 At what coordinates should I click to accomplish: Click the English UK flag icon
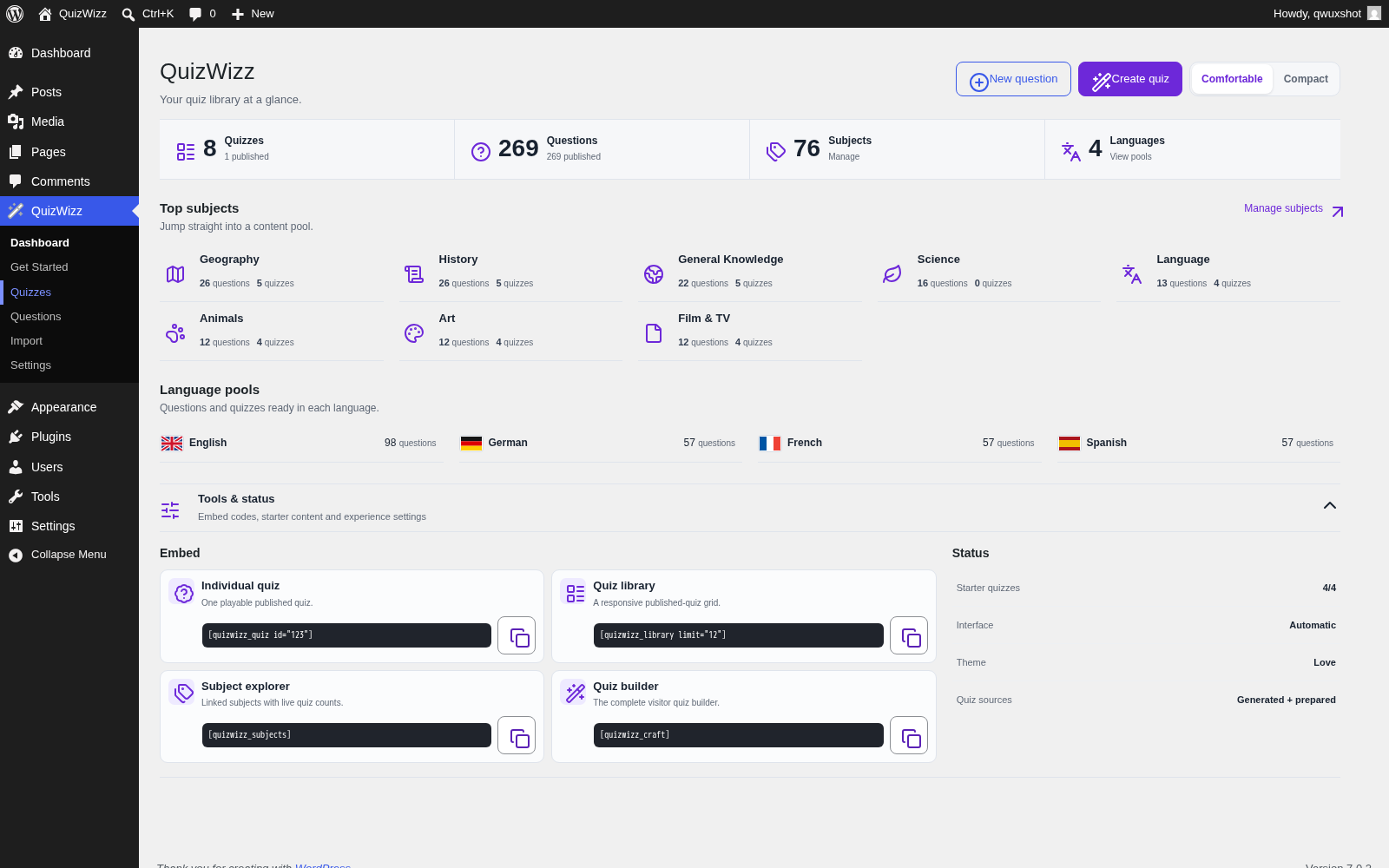(172, 444)
